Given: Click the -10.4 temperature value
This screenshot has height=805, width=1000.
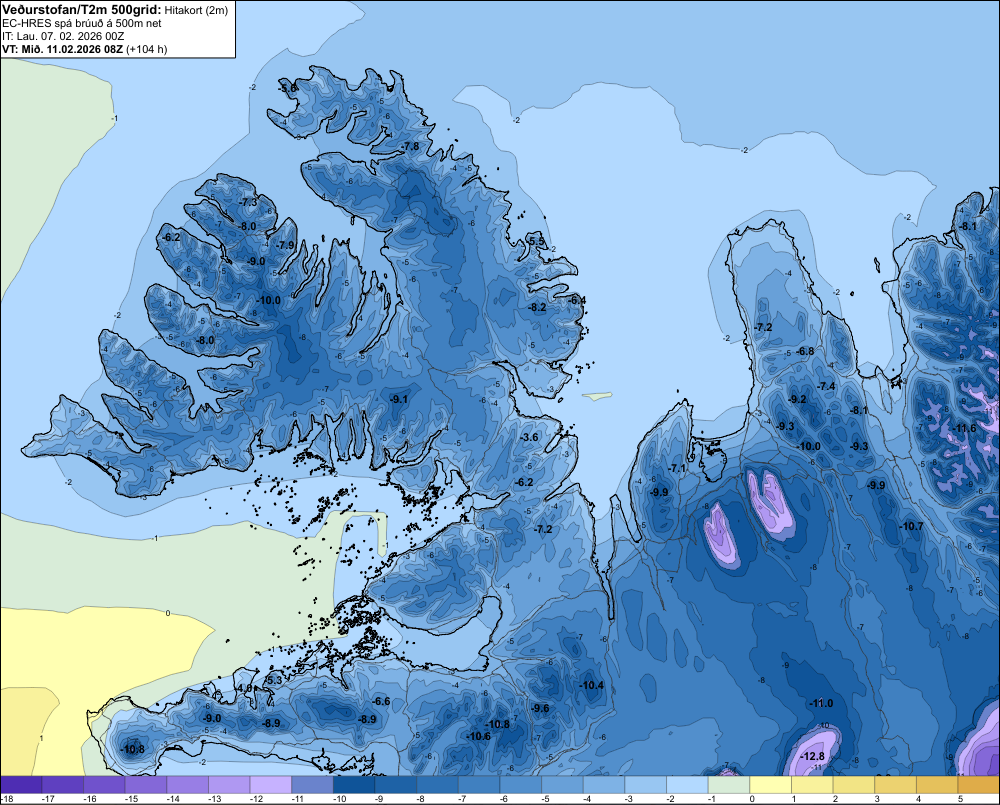Looking at the screenshot, I should 591,685.
